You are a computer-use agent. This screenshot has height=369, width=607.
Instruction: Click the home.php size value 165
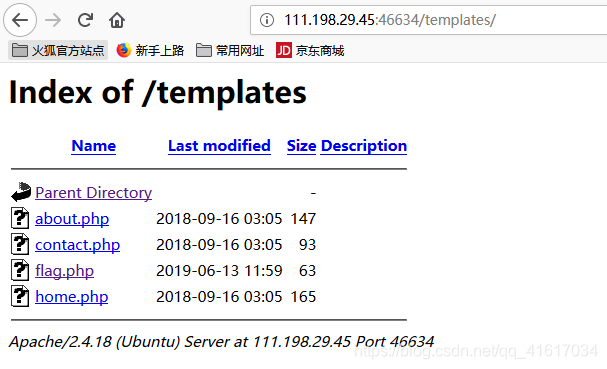(303, 297)
